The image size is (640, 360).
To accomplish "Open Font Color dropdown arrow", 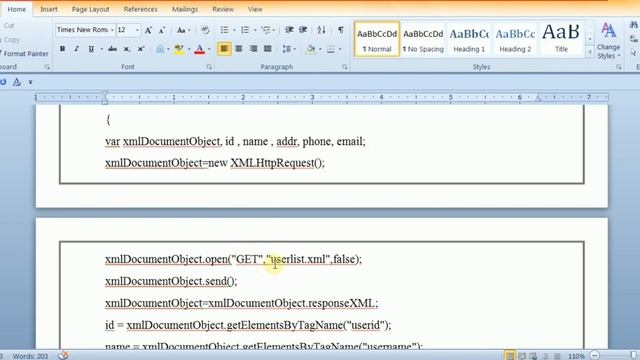I will tap(209, 49).
